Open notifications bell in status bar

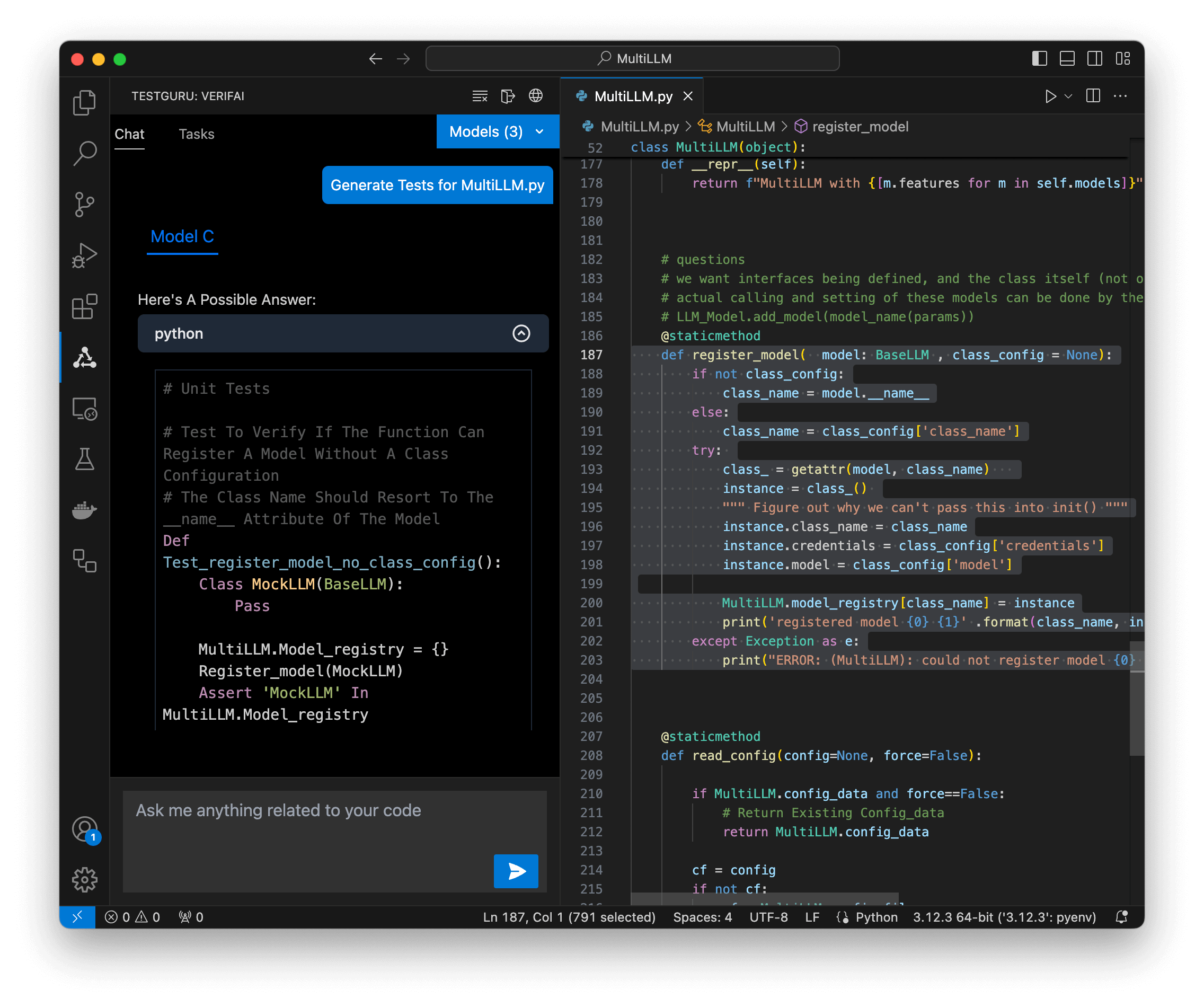pyautogui.click(x=1122, y=917)
